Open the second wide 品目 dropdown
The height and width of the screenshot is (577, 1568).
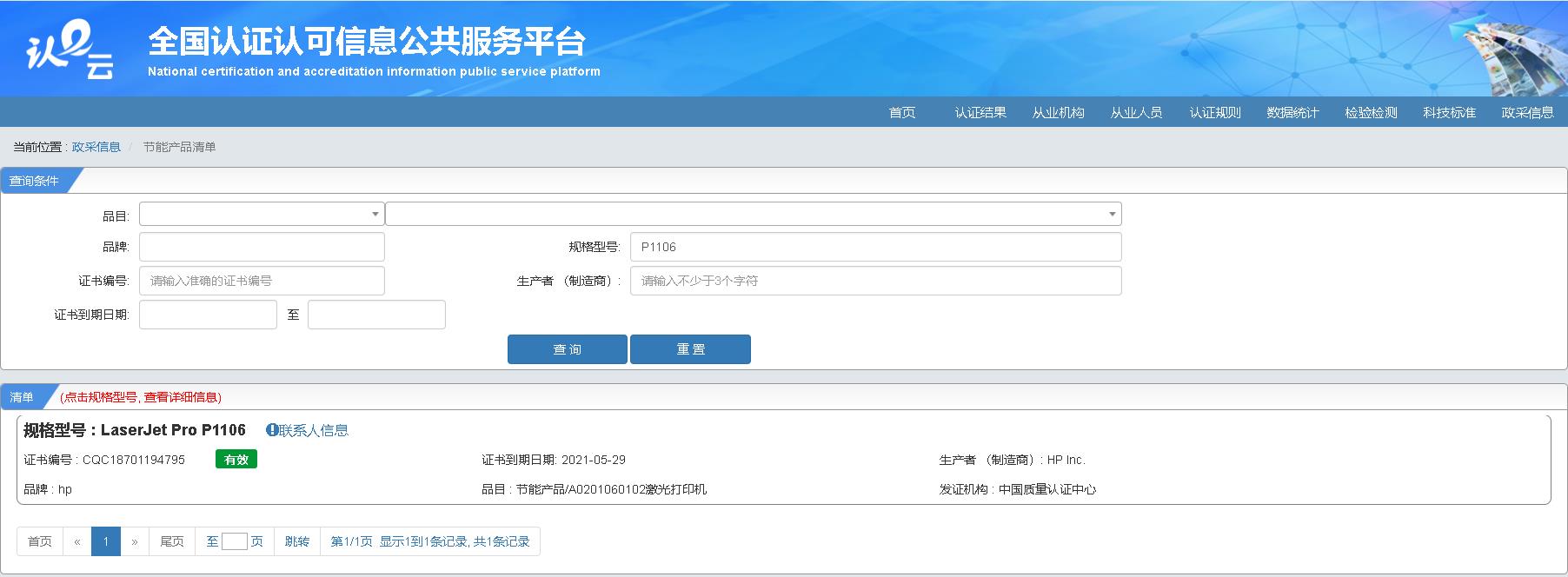point(754,214)
